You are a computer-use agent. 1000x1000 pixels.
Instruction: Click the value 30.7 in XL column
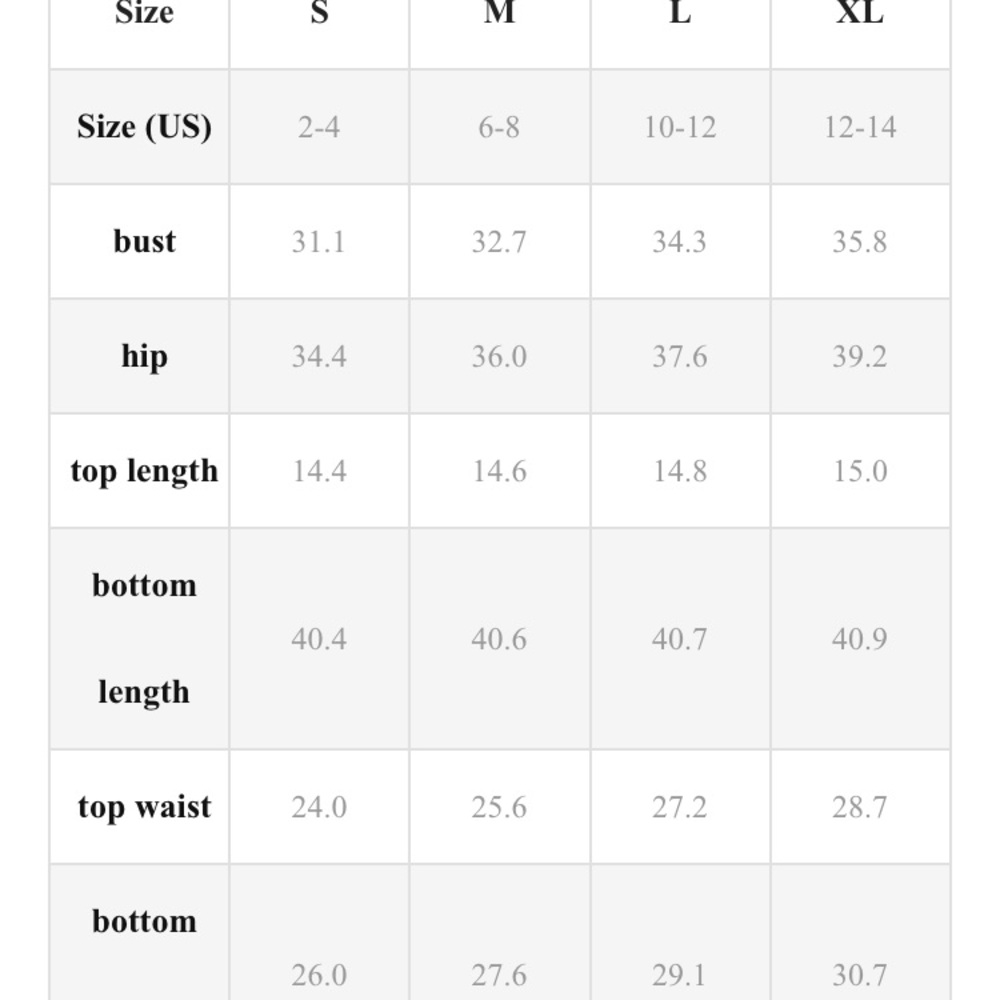[x=860, y=975]
